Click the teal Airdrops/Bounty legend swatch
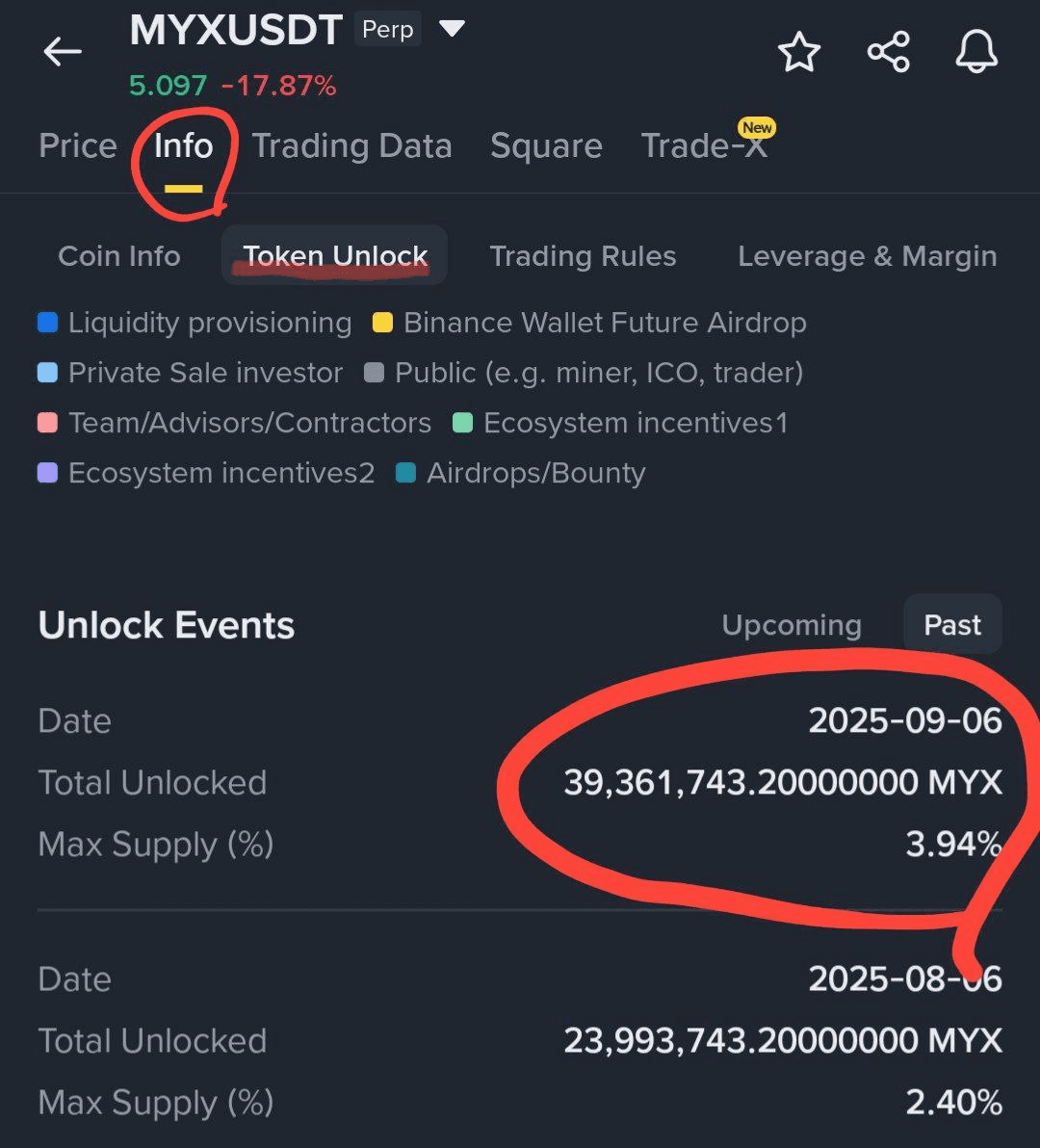Viewport: 1040px width, 1148px height. click(x=405, y=473)
